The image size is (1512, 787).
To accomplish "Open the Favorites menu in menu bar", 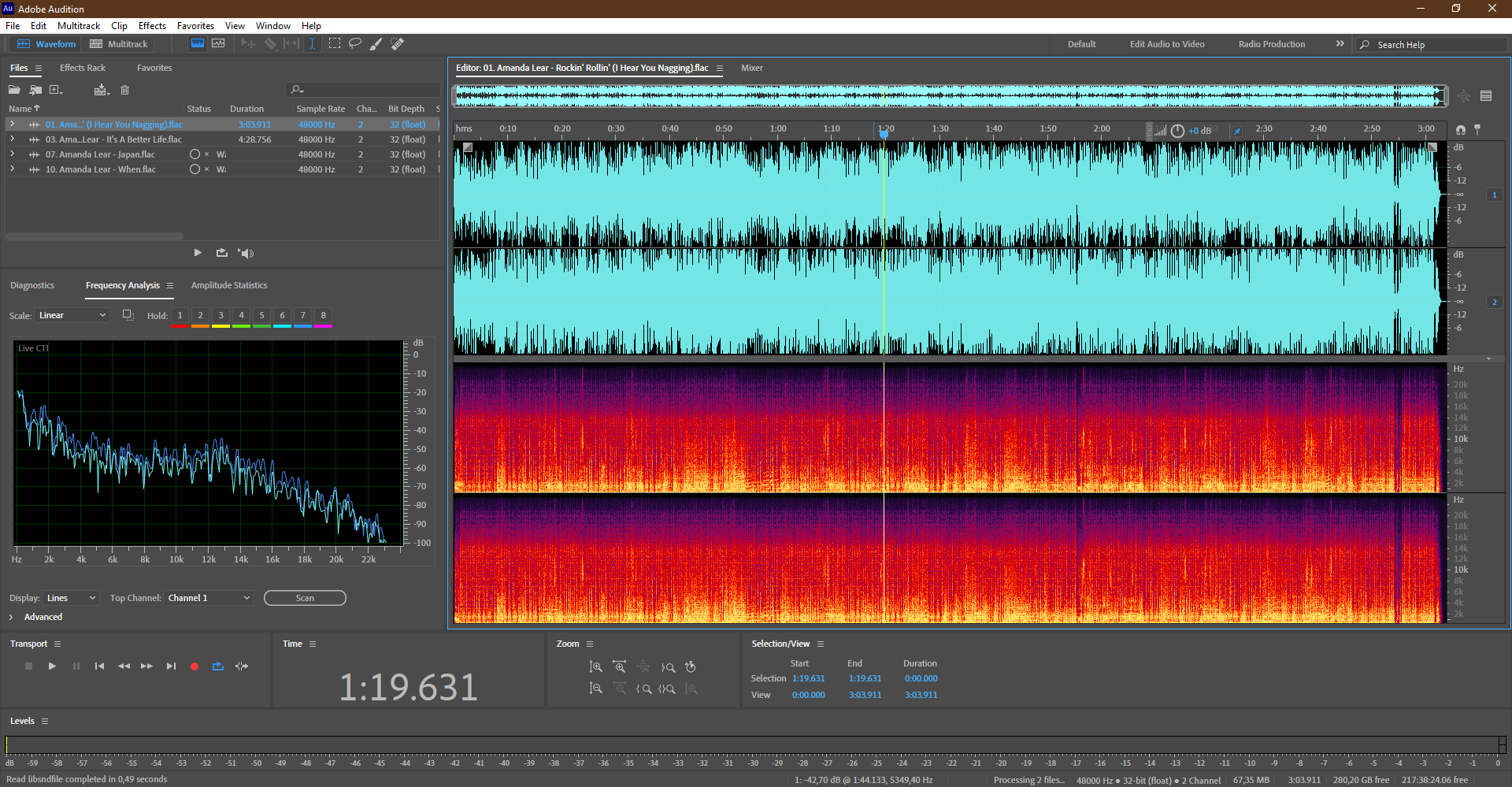I will [x=195, y=26].
